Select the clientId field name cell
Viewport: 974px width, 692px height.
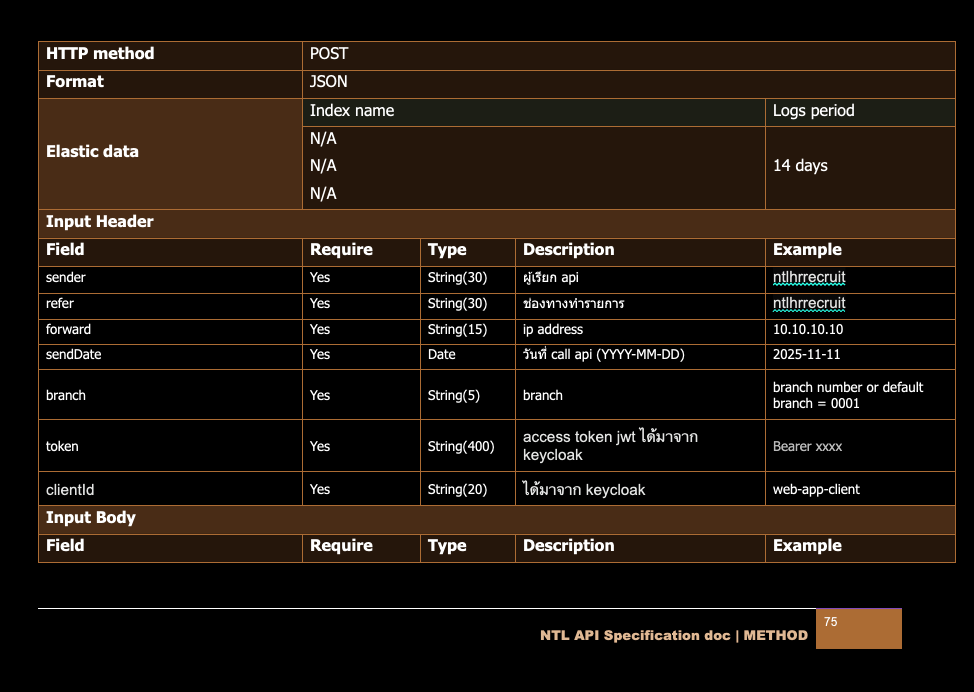(x=70, y=490)
